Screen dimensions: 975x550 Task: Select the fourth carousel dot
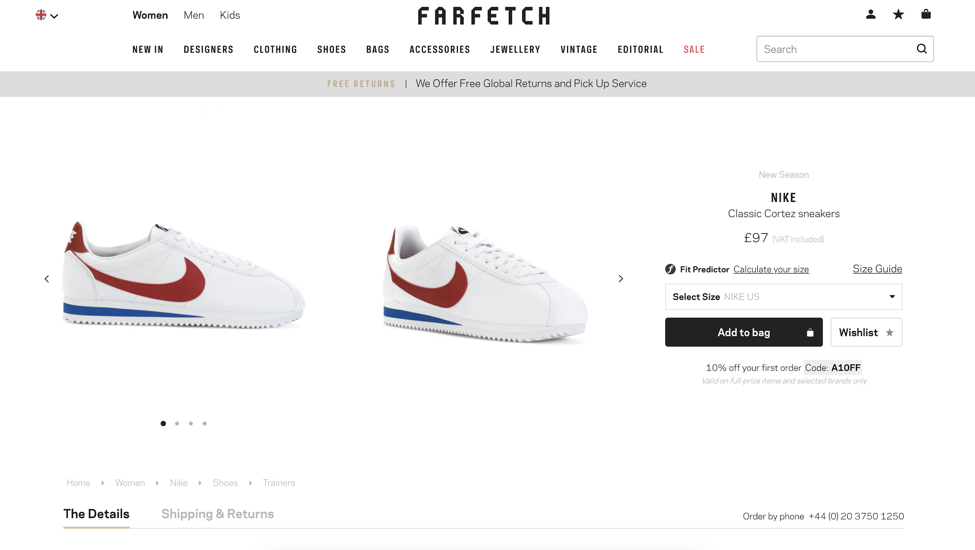tap(205, 424)
